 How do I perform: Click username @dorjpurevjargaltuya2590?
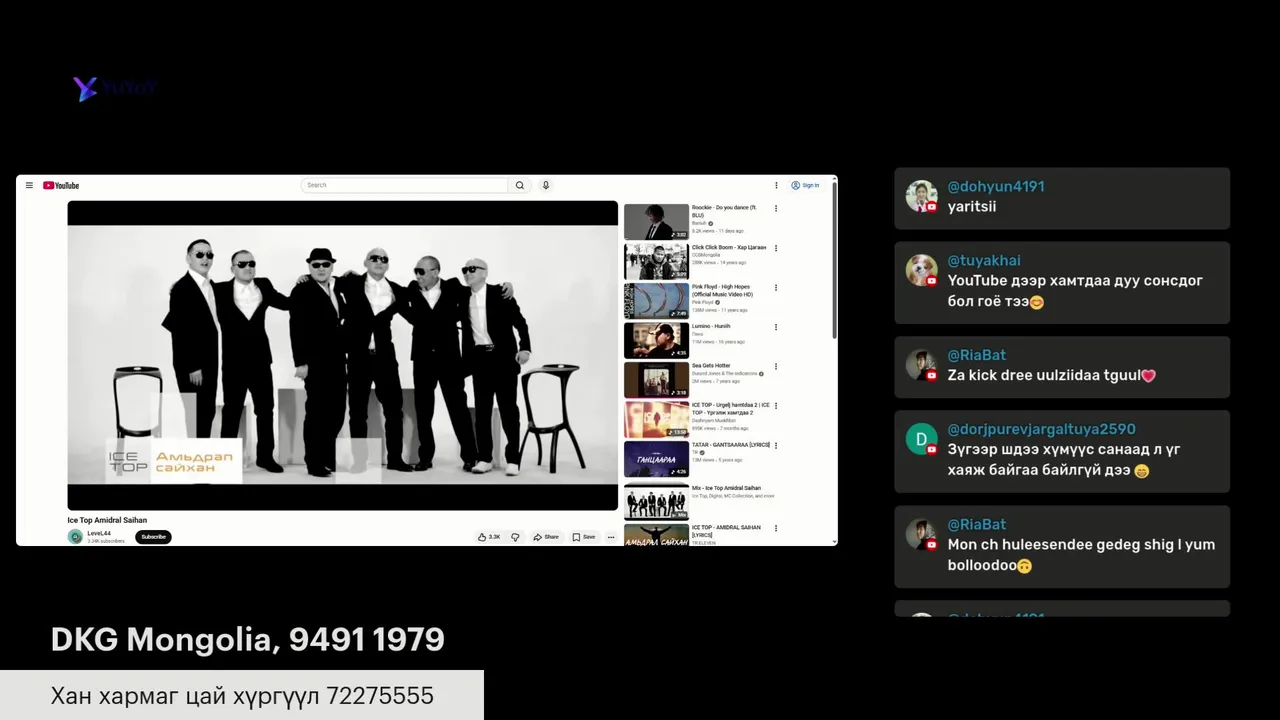click(x=1041, y=429)
